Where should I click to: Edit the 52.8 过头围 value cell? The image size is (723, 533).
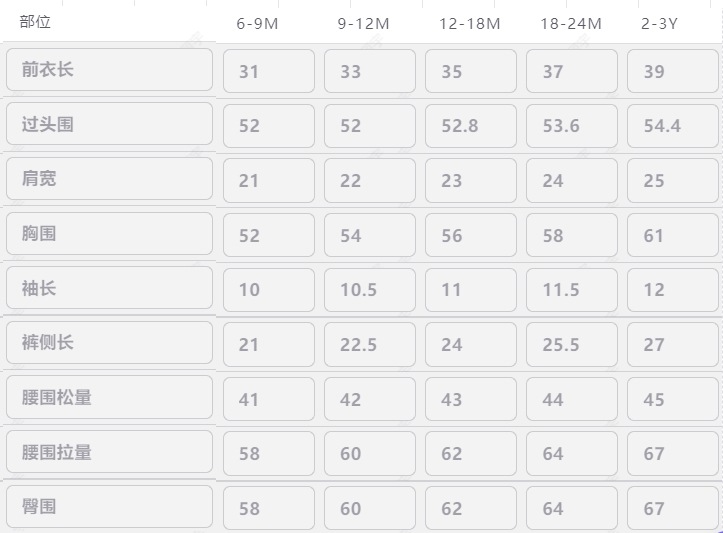coord(471,126)
